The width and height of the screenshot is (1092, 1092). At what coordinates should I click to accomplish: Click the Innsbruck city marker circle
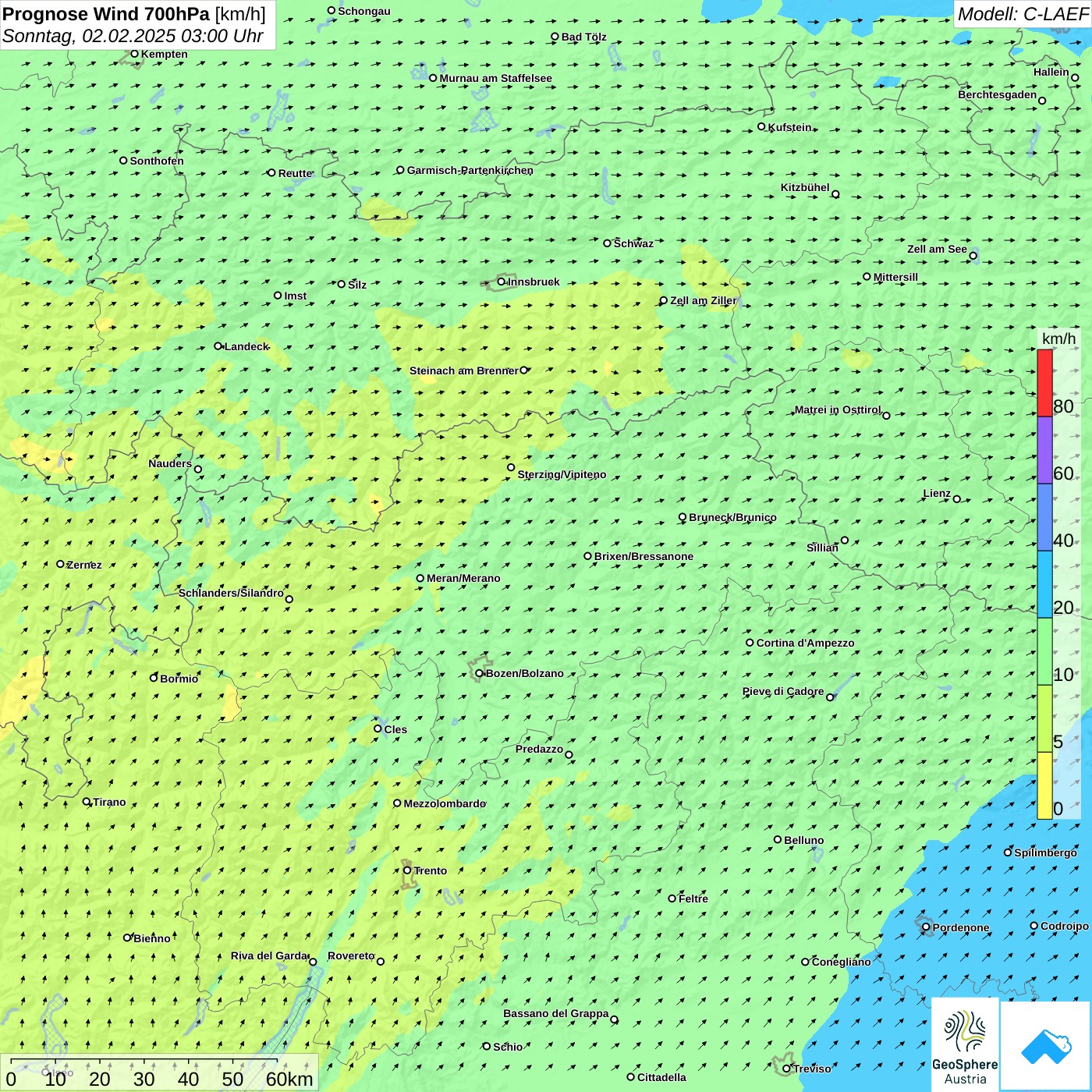[x=502, y=282]
